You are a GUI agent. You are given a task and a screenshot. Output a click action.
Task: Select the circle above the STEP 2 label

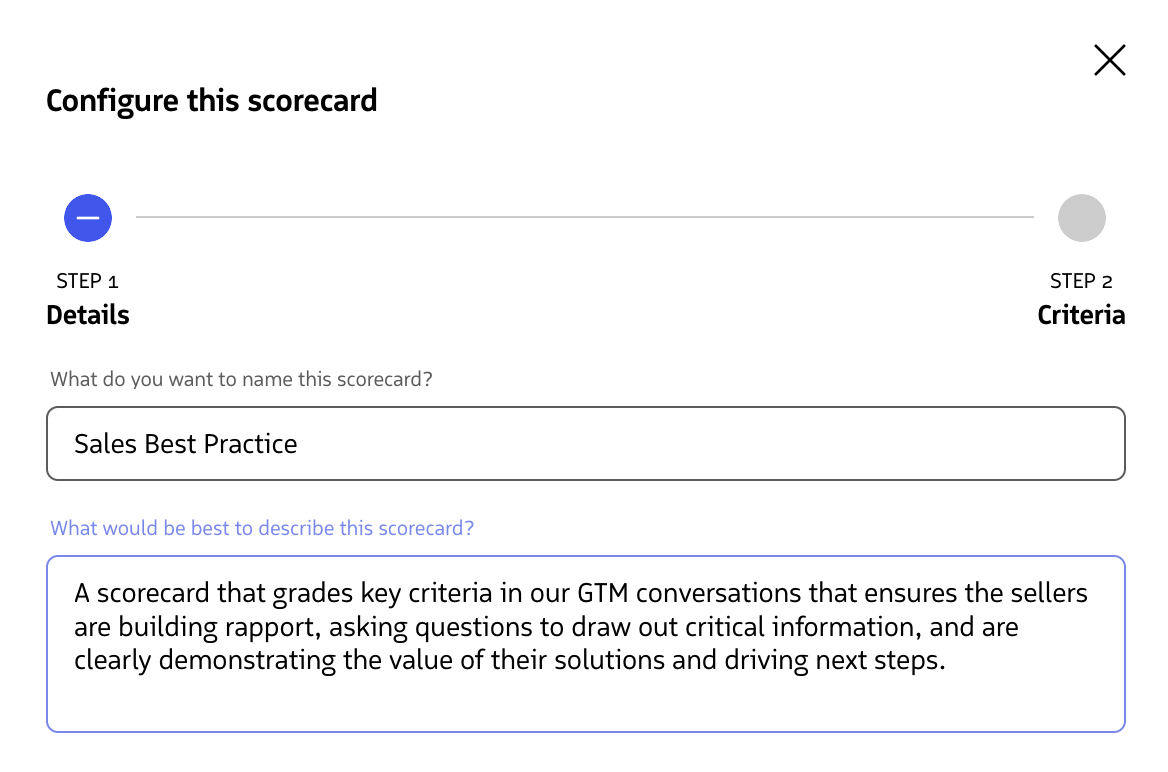tap(1082, 218)
